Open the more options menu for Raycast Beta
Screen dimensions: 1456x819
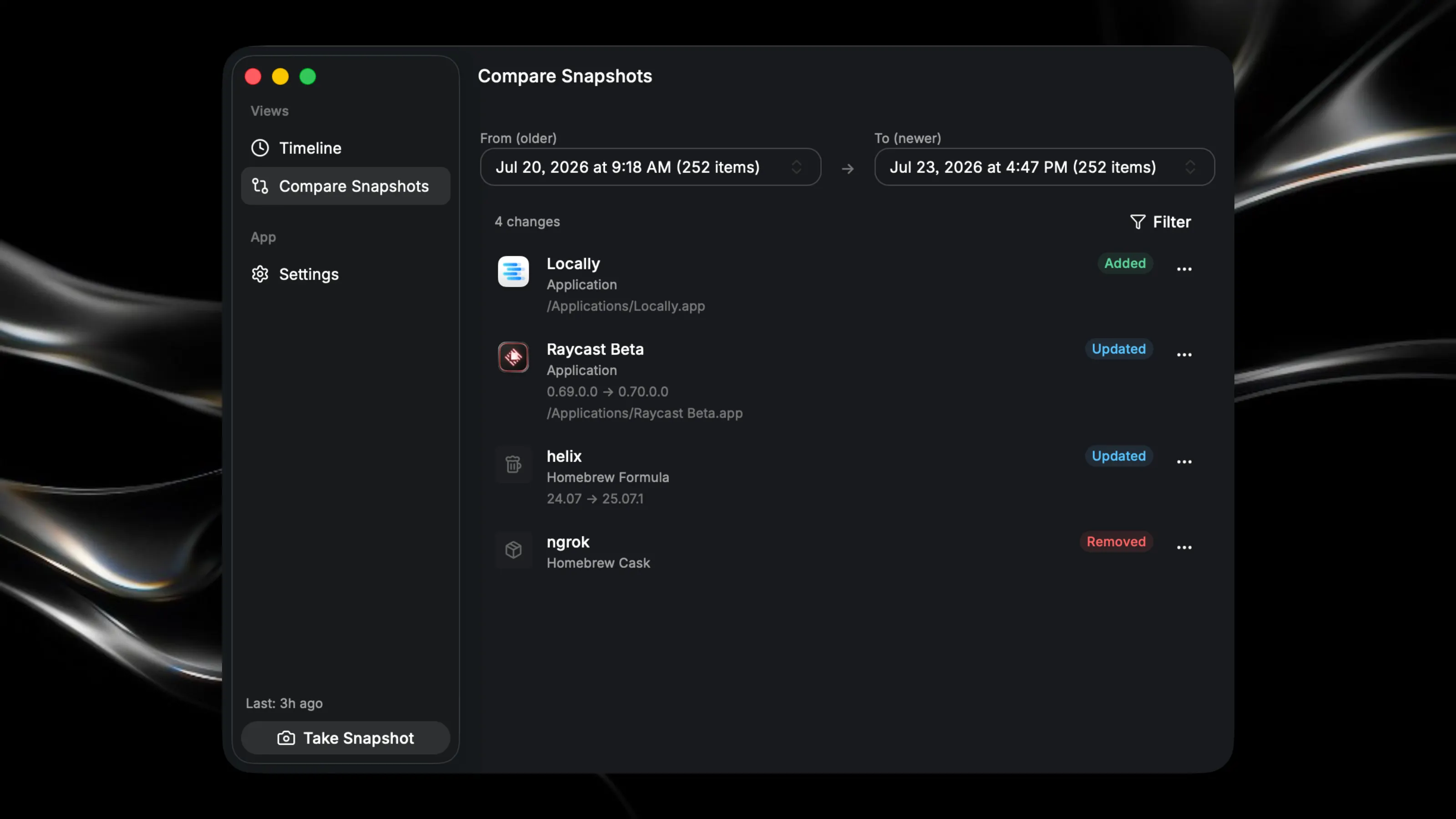(x=1184, y=354)
